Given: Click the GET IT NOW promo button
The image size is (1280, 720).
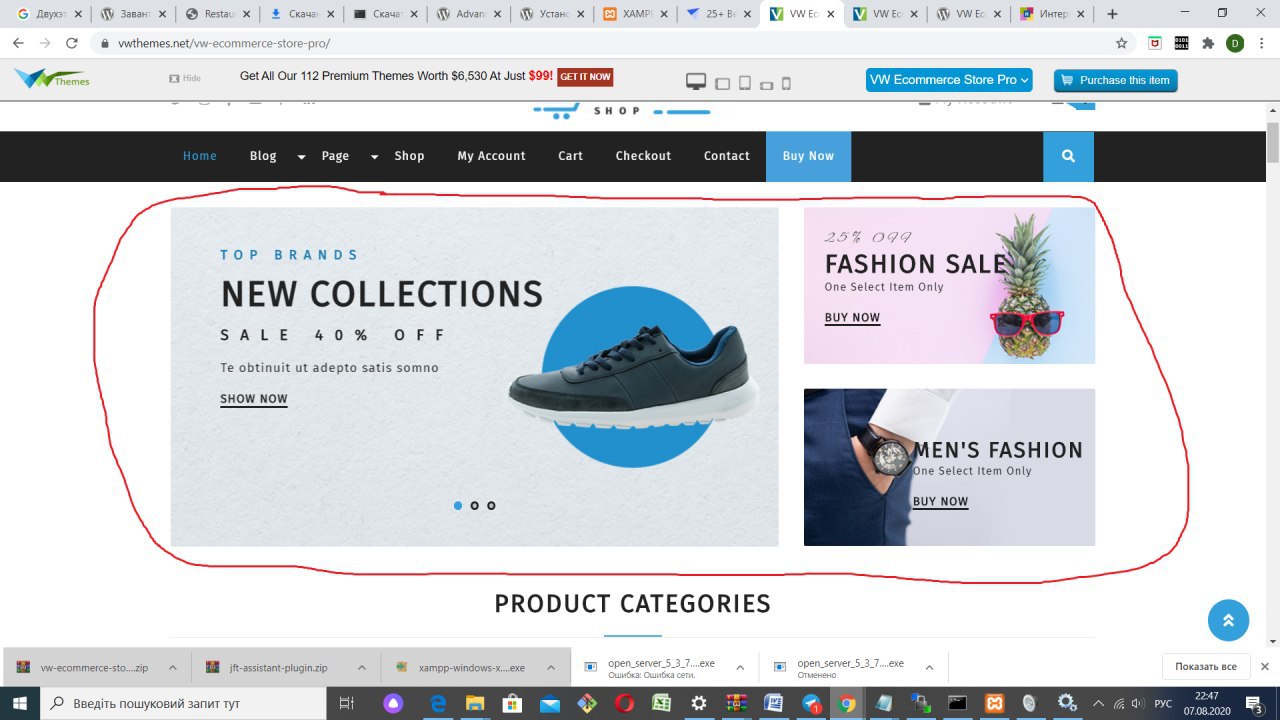Looking at the screenshot, I should pos(585,77).
